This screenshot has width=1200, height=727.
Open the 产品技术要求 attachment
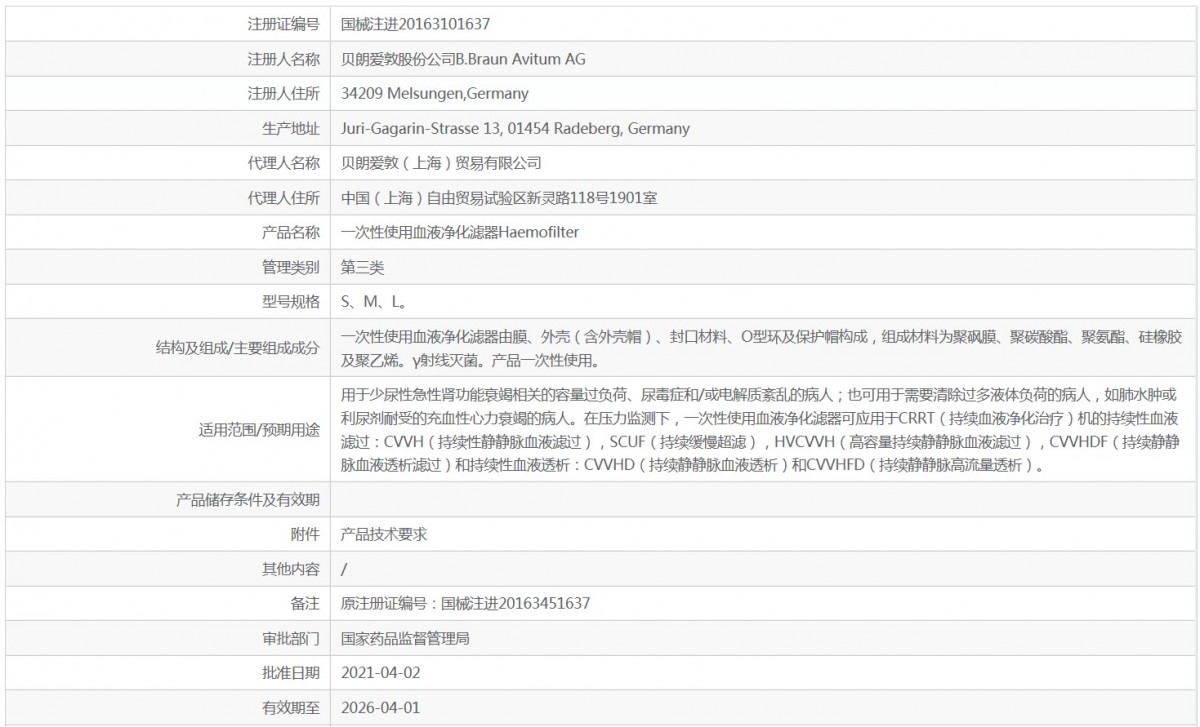[x=384, y=534]
